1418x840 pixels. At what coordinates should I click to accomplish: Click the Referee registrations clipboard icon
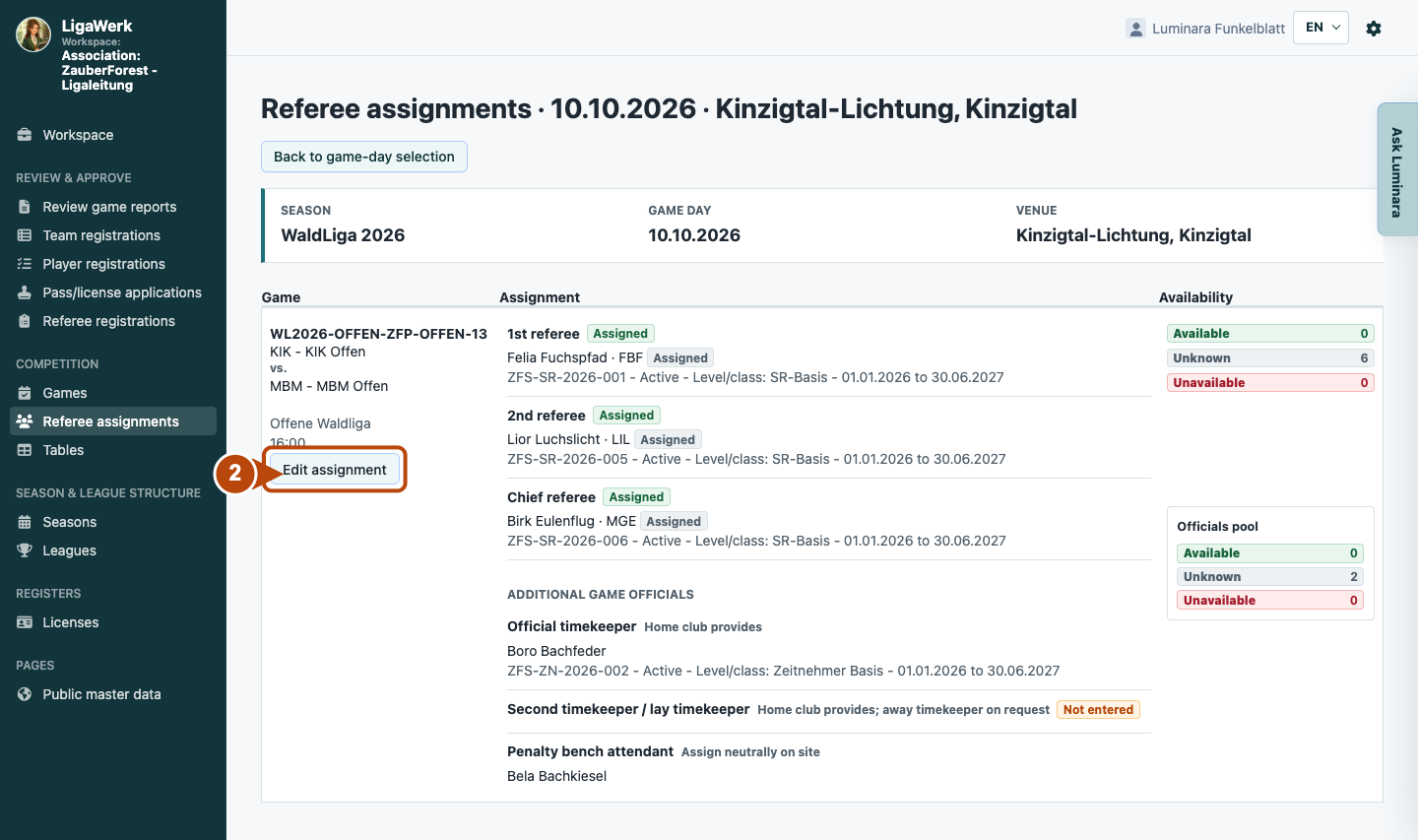[25, 321]
